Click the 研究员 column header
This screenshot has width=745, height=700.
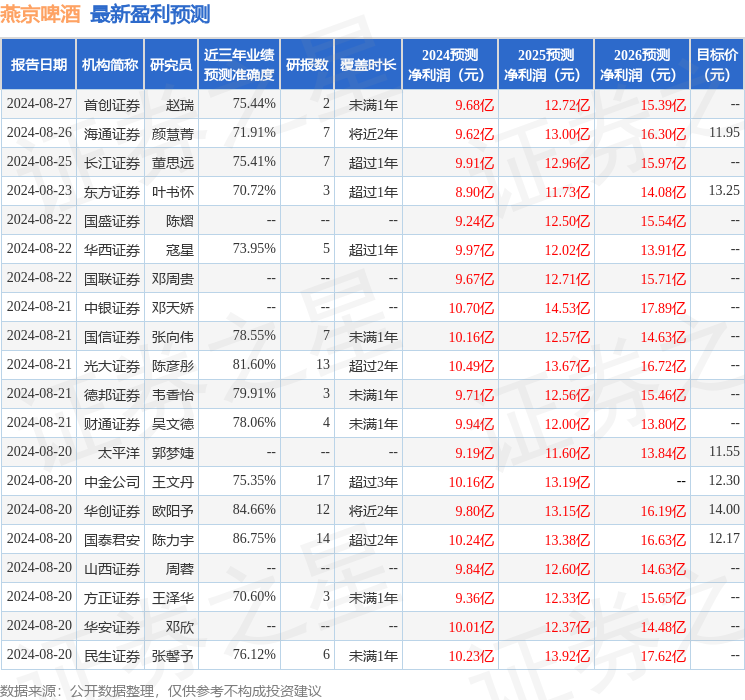point(171,64)
